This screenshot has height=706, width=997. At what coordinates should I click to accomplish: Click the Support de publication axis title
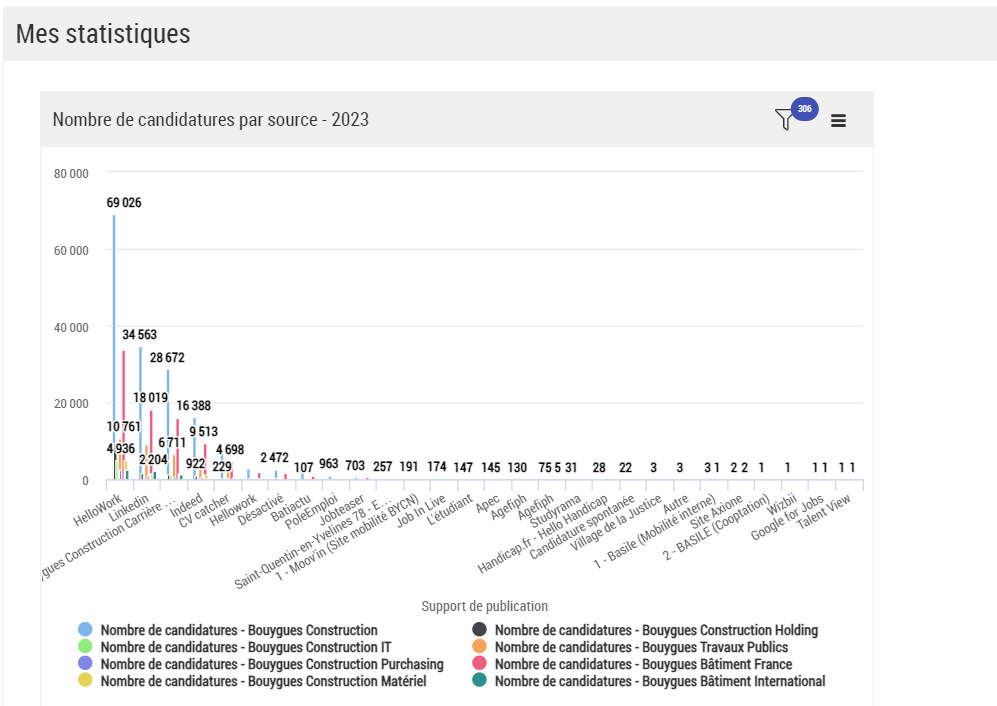(484, 606)
